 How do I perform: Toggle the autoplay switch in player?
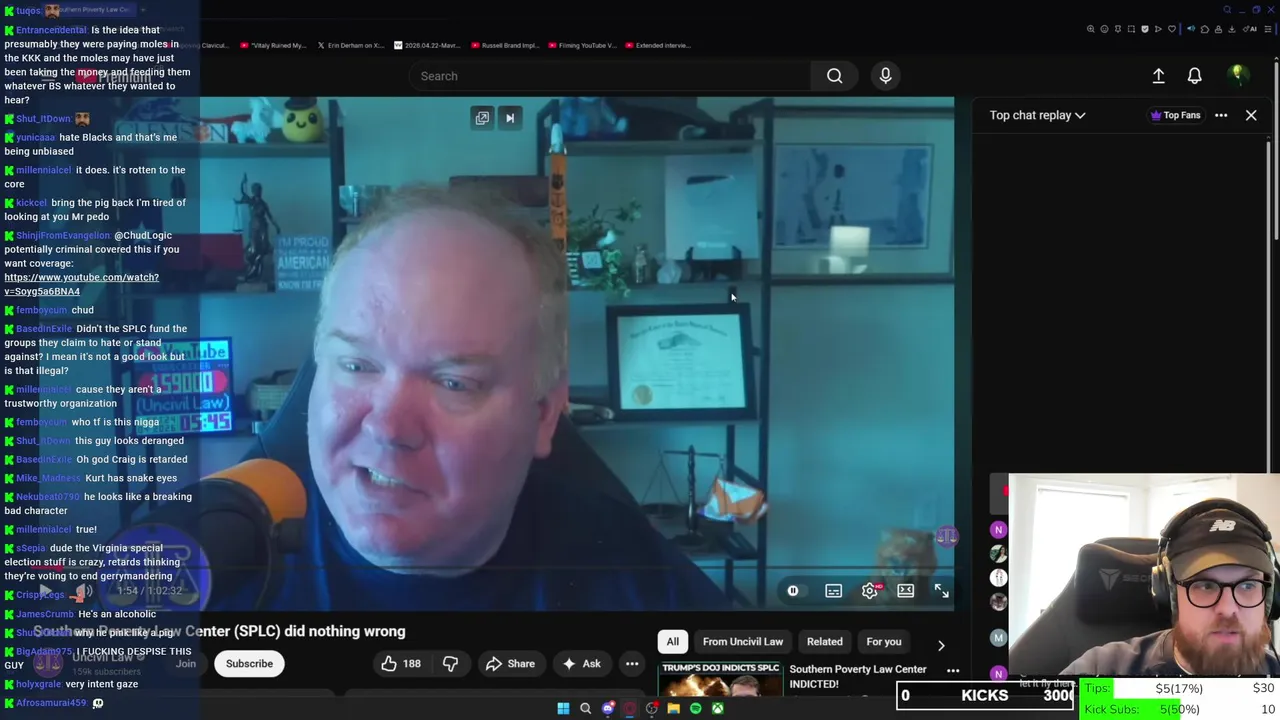(x=793, y=591)
